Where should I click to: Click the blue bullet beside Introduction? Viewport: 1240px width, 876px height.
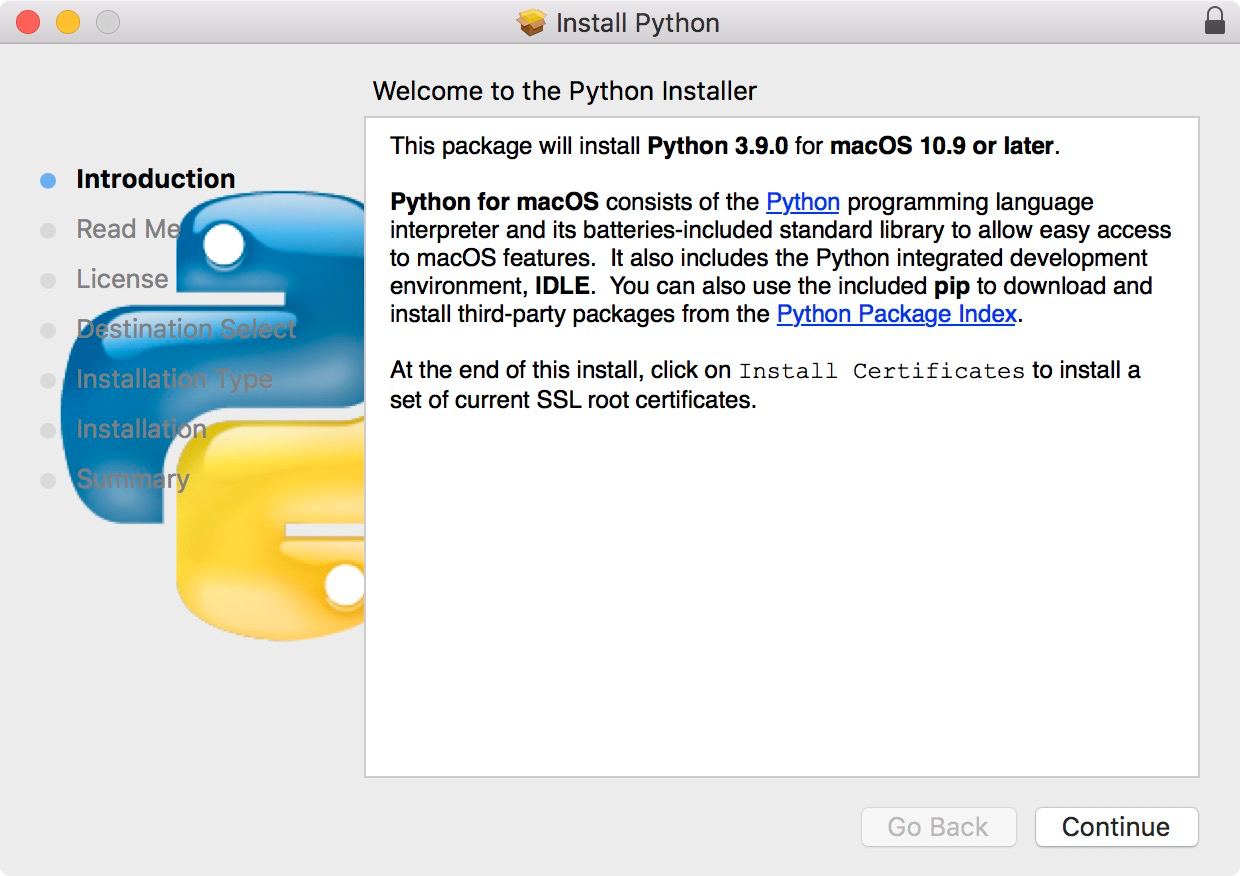[48, 181]
